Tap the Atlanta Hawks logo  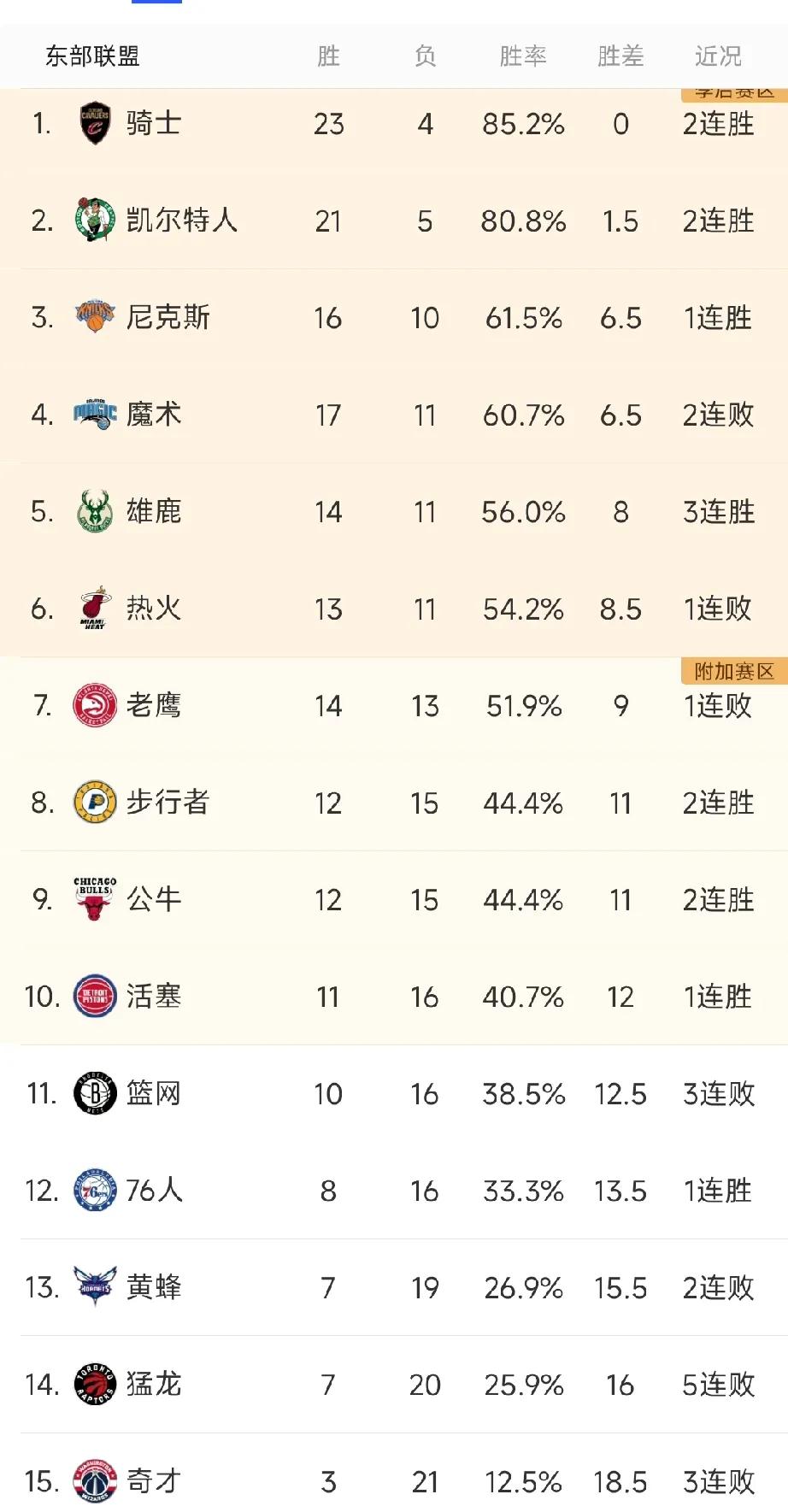coord(95,705)
